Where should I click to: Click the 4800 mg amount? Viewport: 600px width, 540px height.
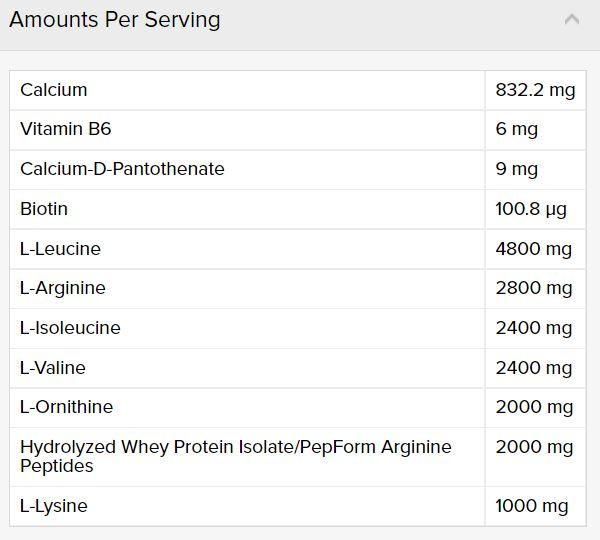coord(534,249)
